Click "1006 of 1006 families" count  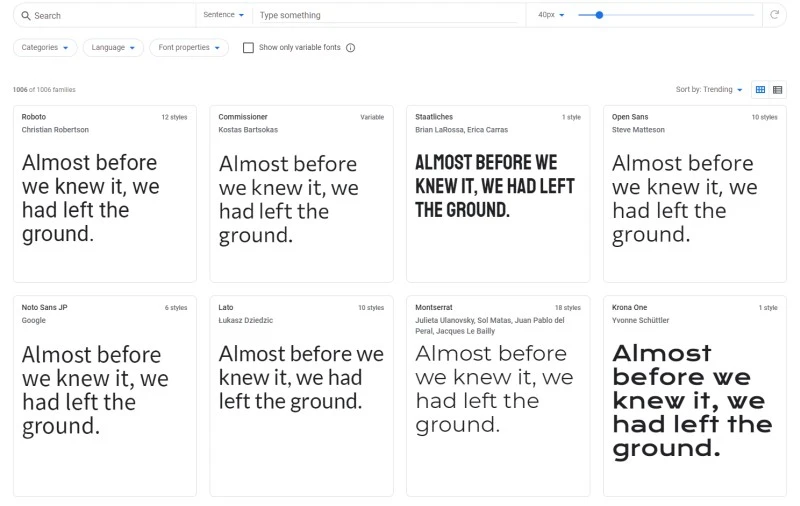click(44, 90)
